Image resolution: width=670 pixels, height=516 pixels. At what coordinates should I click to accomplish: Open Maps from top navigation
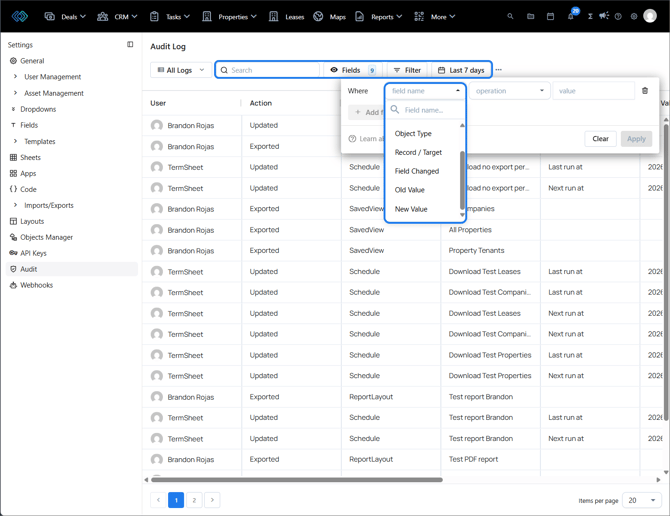pyautogui.click(x=329, y=17)
